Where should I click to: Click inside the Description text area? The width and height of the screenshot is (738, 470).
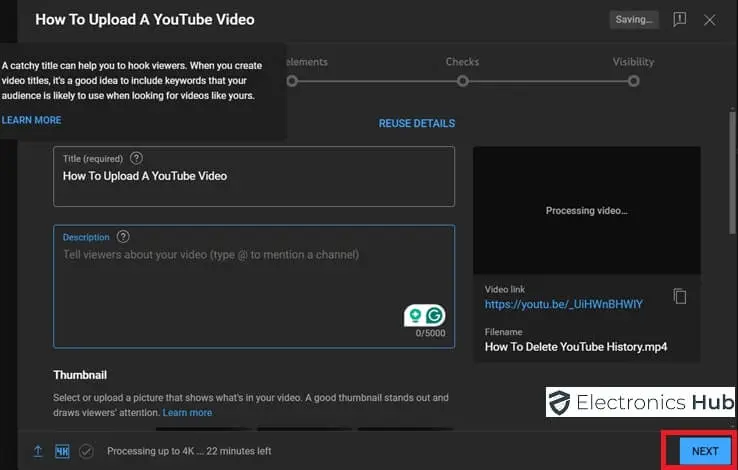pos(254,287)
